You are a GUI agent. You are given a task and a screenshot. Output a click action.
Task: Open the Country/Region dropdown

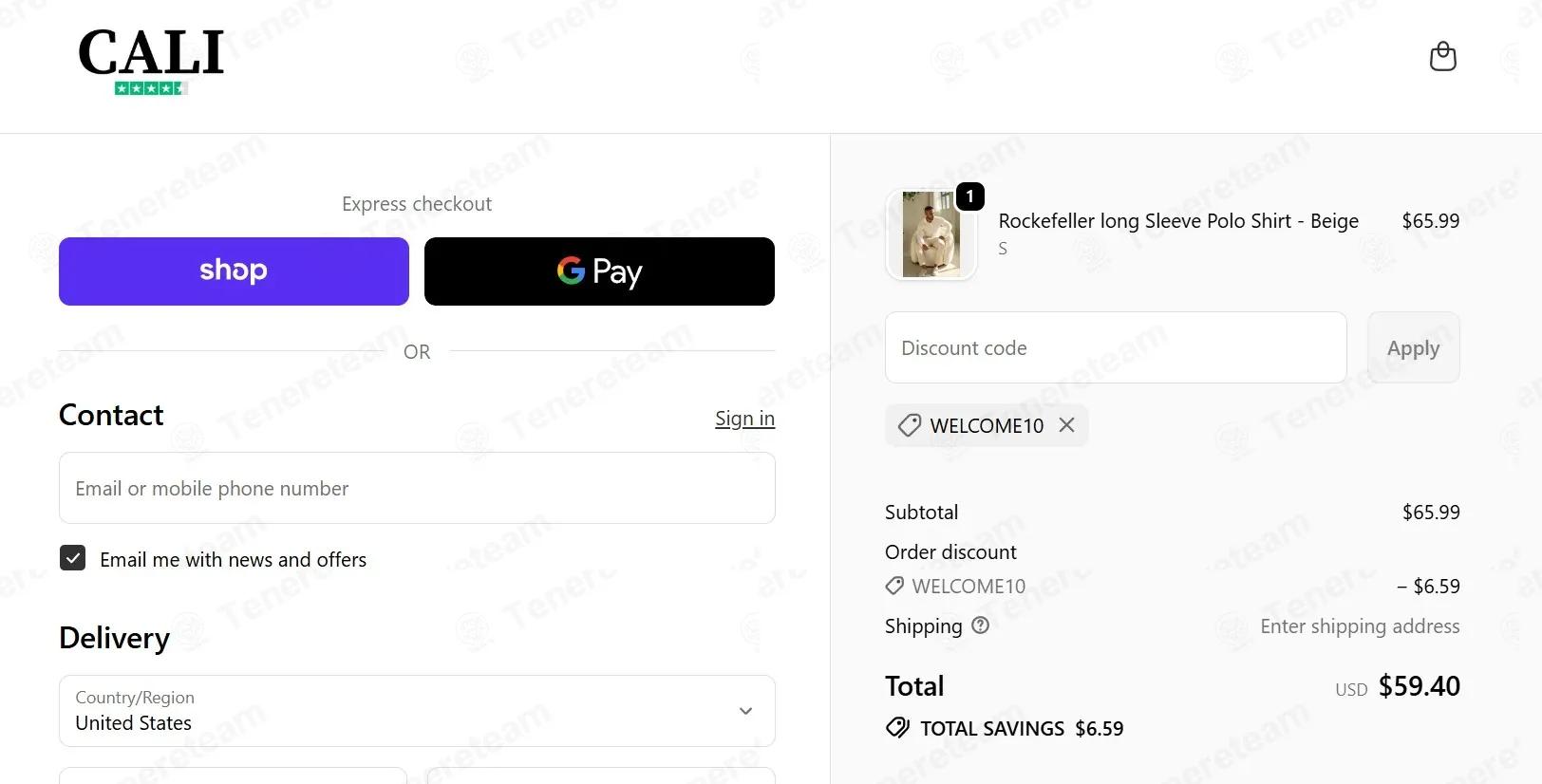(417, 711)
